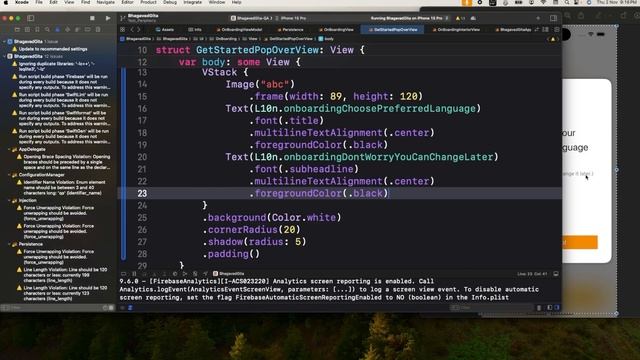Open the Assets tab
Screen dimensions: 640x360
(x=165, y=30)
